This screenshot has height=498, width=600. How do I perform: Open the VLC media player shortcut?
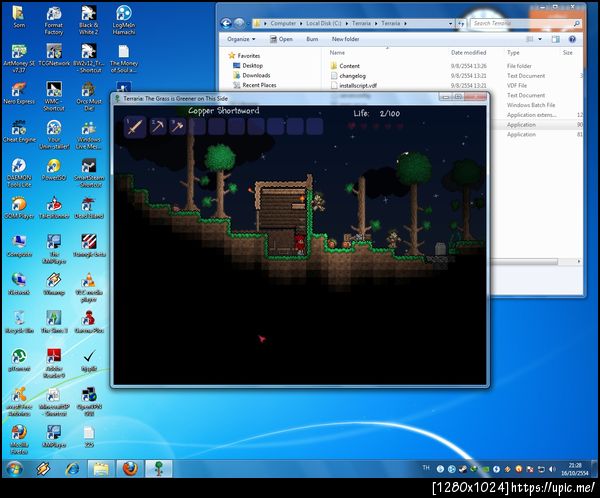tap(89, 287)
